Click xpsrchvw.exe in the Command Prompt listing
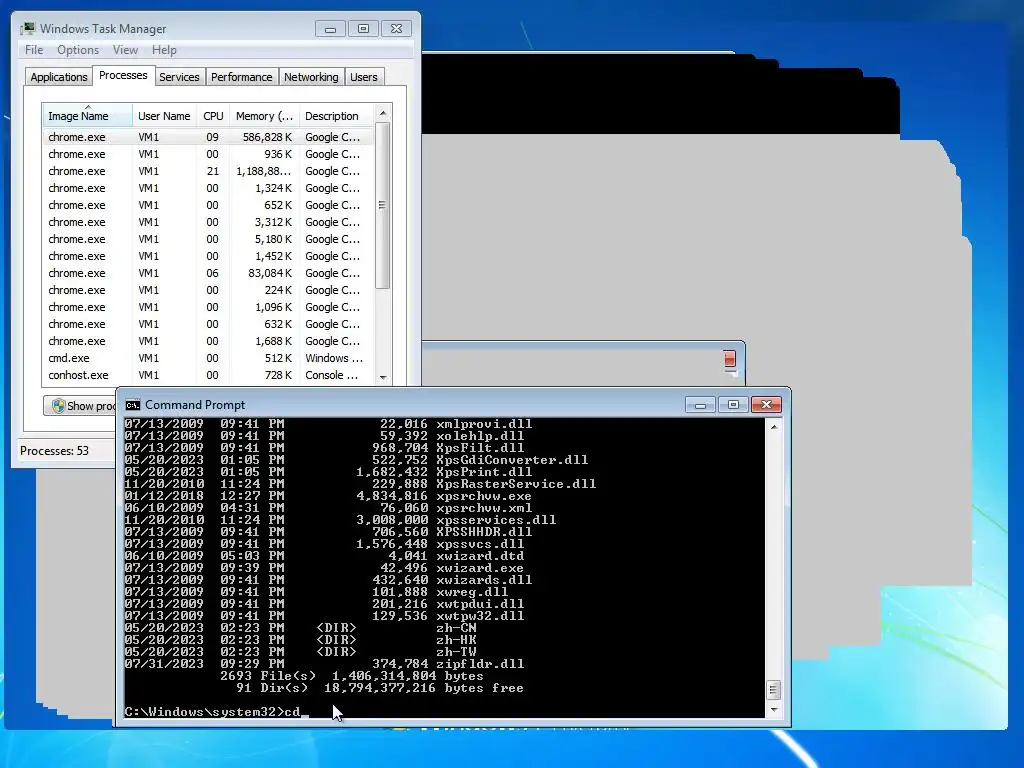The width and height of the screenshot is (1024, 768). click(x=484, y=496)
